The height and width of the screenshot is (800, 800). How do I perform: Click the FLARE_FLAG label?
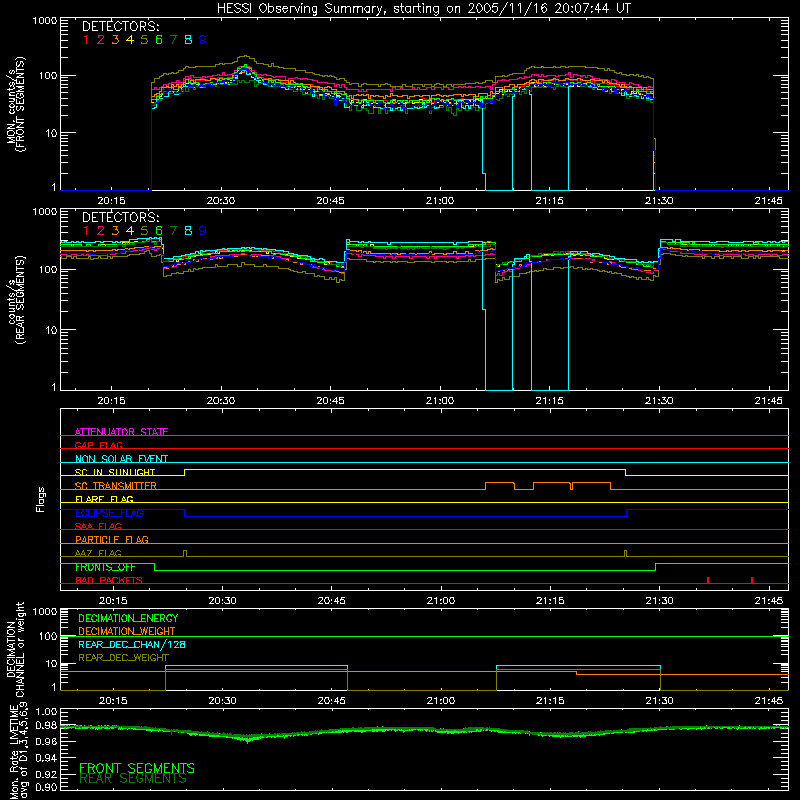coord(104,499)
